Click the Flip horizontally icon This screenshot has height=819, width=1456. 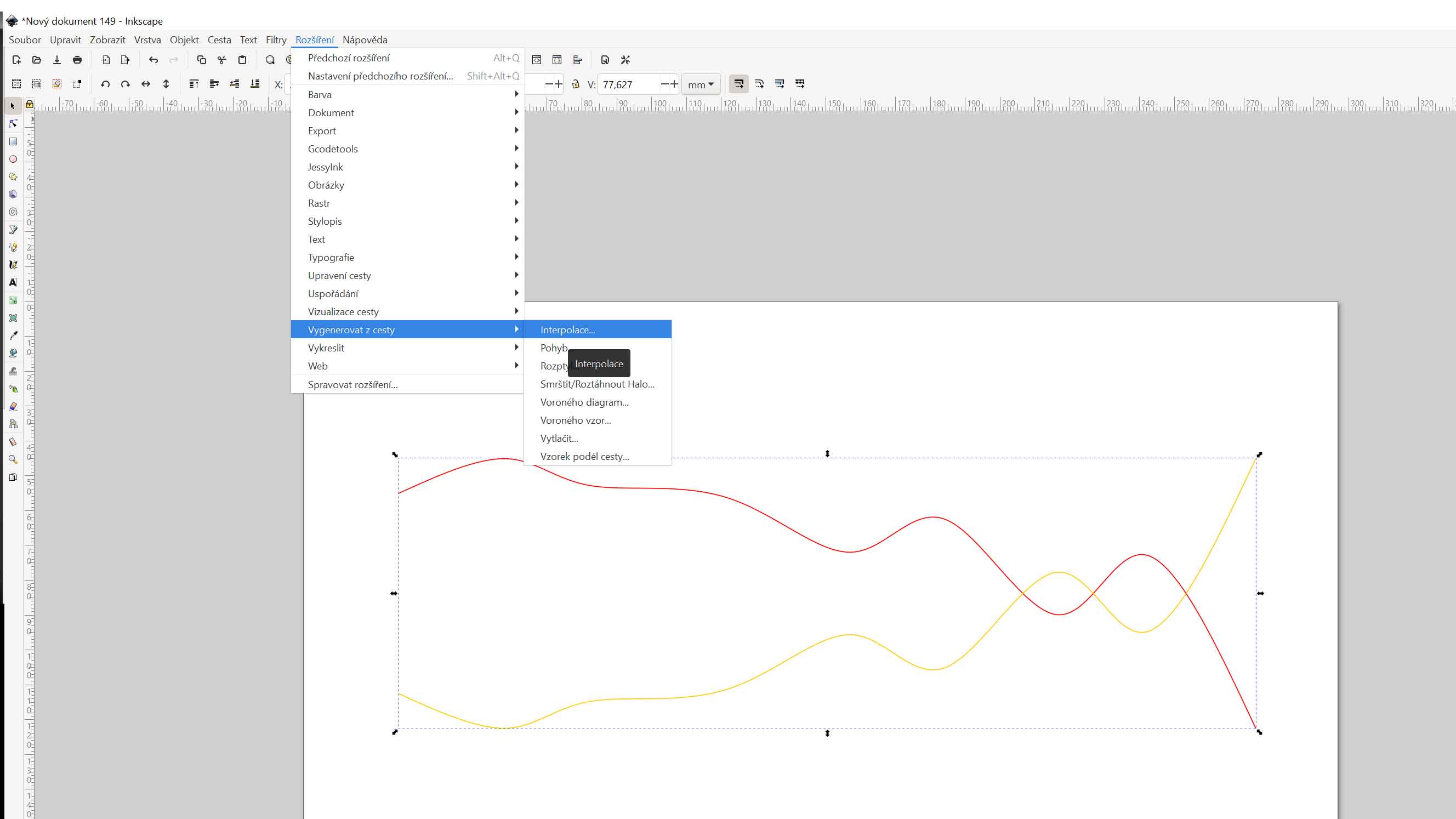point(146,84)
